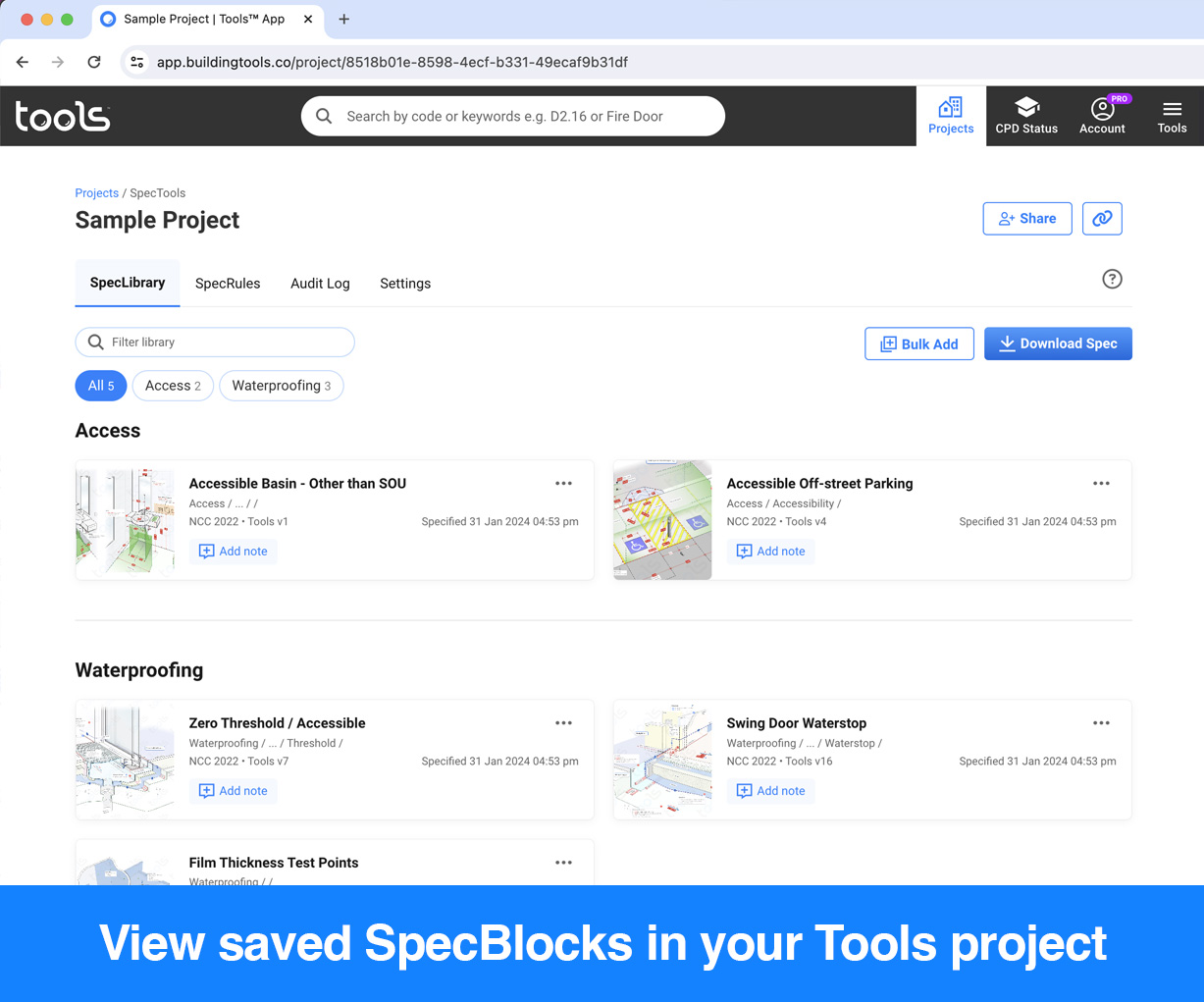The height and width of the screenshot is (1002, 1204).
Task: Click the copy link icon button
Action: coord(1102,219)
